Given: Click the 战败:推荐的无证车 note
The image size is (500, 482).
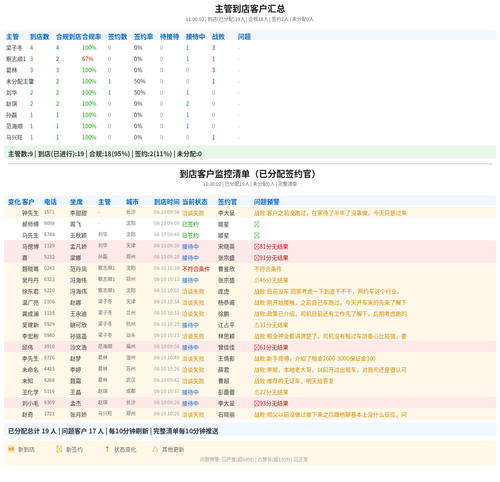Looking at the screenshot, I should [294, 381].
